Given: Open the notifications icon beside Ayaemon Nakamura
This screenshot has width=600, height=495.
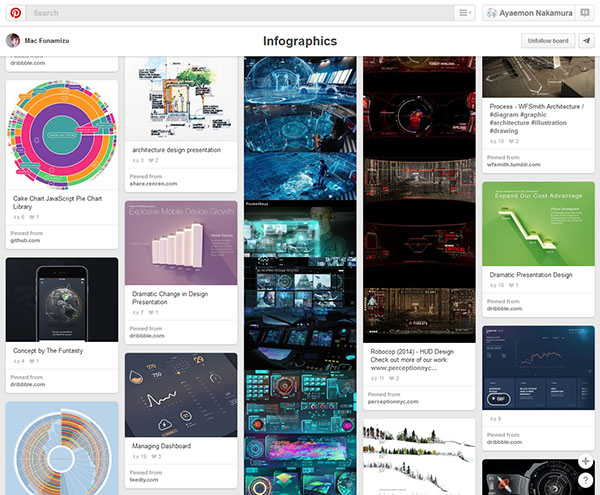Looking at the screenshot, I should (585, 13).
